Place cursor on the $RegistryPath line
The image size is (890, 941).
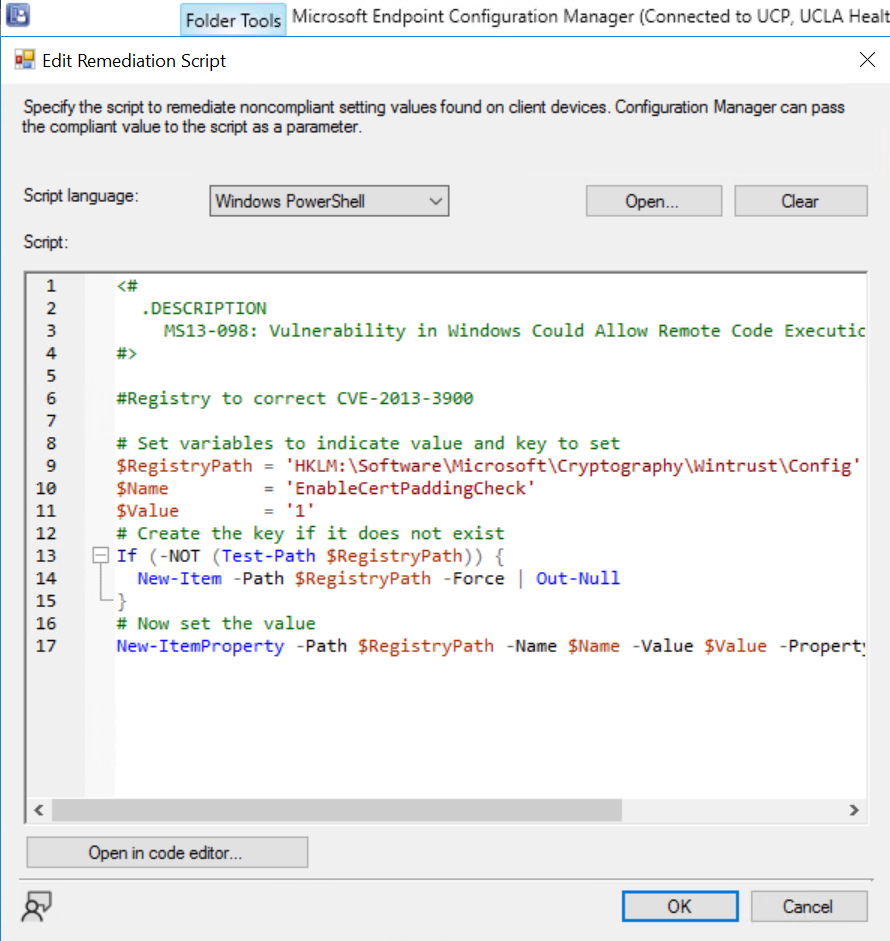pyautogui.click(x=300, y=465)
